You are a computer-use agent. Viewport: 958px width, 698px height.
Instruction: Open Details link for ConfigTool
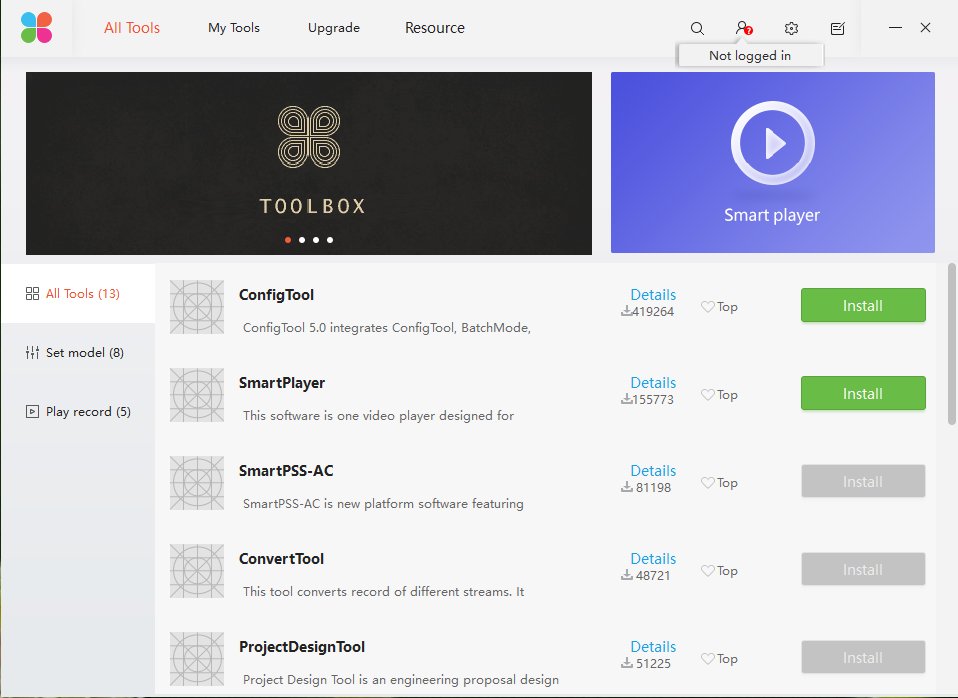[x=653, y=295]
